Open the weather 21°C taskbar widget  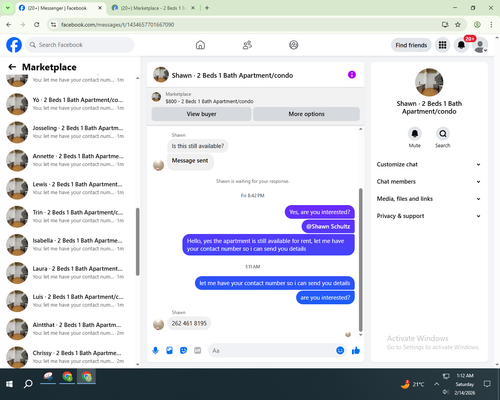[413, 384]
